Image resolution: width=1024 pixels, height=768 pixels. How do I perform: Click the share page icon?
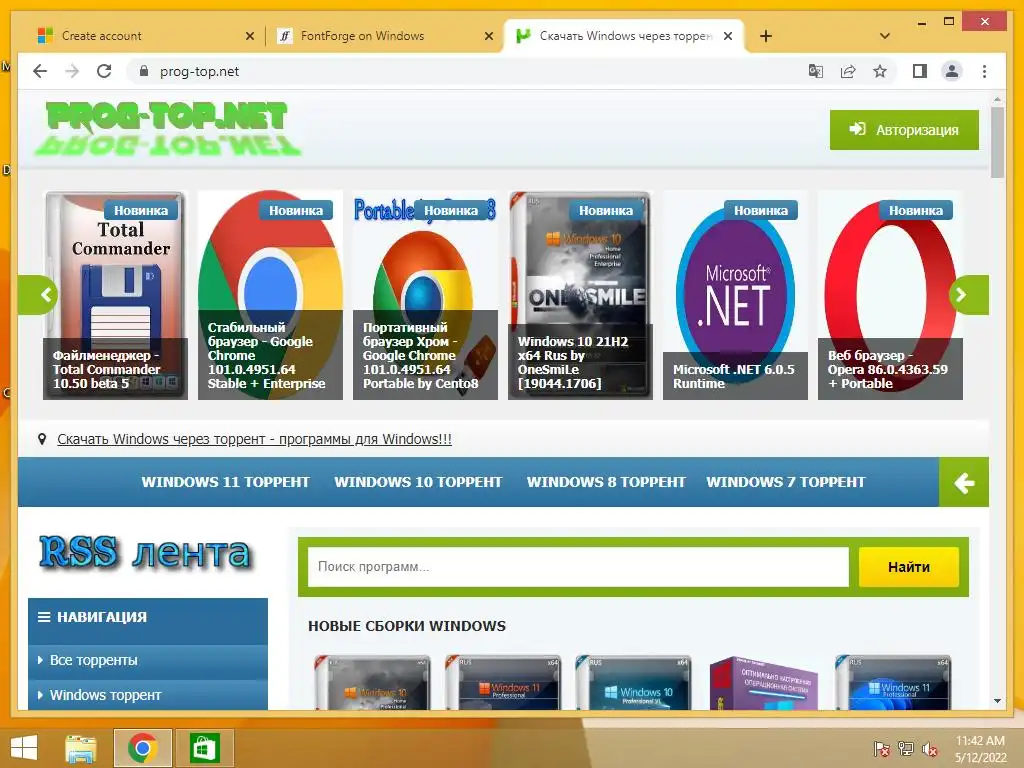pyautogui.click(x=848, y=71)
